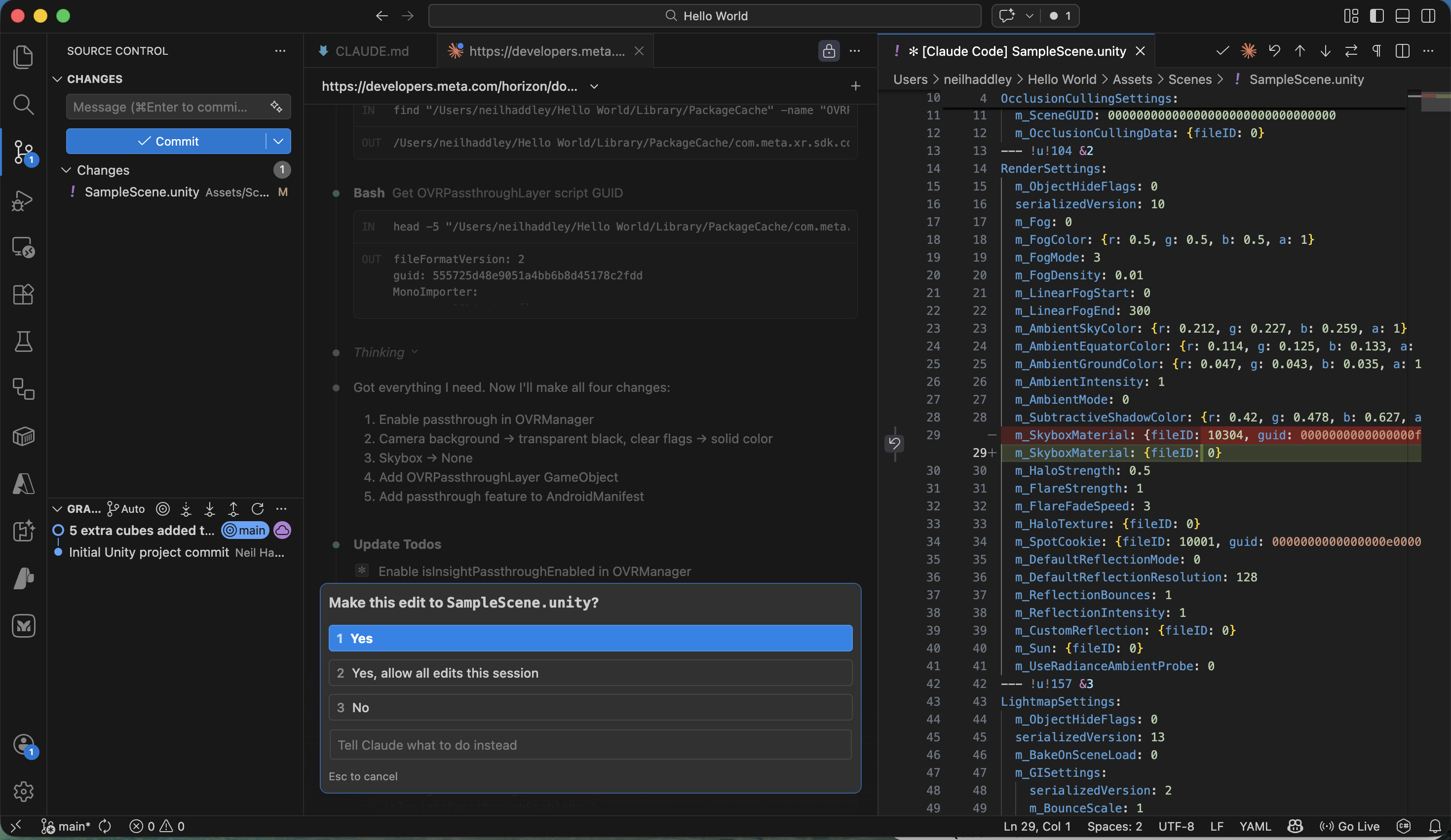Image resolution: width=1451 pixels, height=840 pixels.
Task: Click the Claude spark icon in the diff toolbar
Action: pyautogui.click(x=1248, y=51)
